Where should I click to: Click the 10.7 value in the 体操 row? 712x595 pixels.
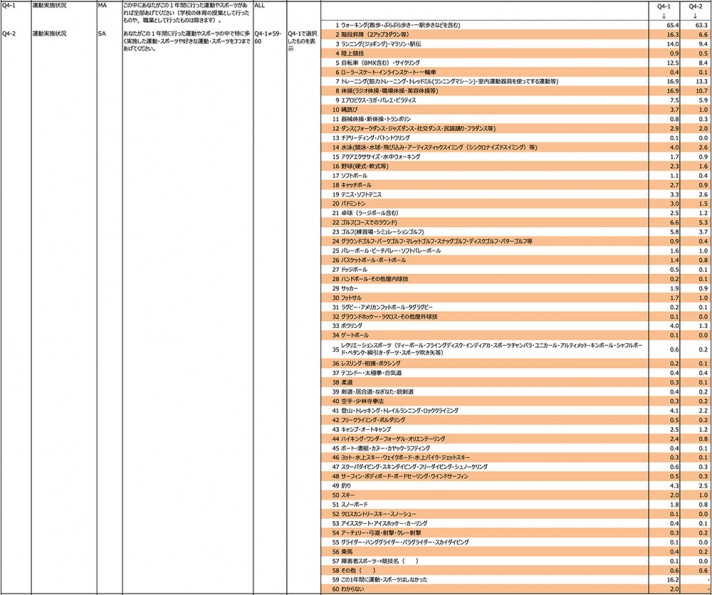(x=702, y=91)
